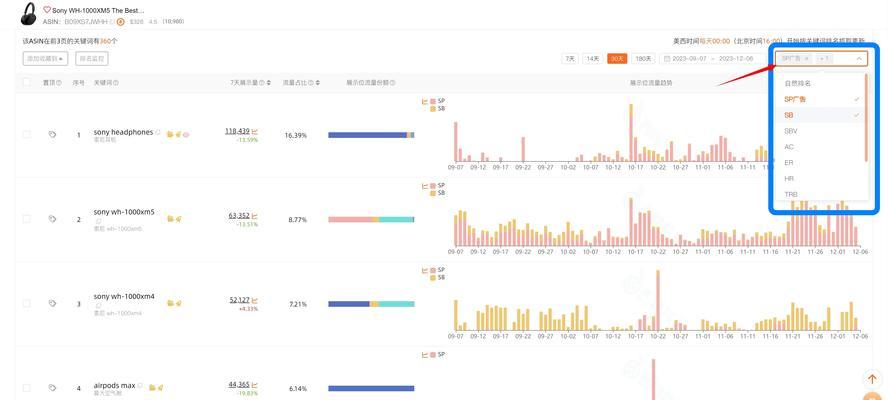Sort by the 7天展示量 column arrows
Image resolution: width=888 pixels, height=400 pixels.
[268, 83]
